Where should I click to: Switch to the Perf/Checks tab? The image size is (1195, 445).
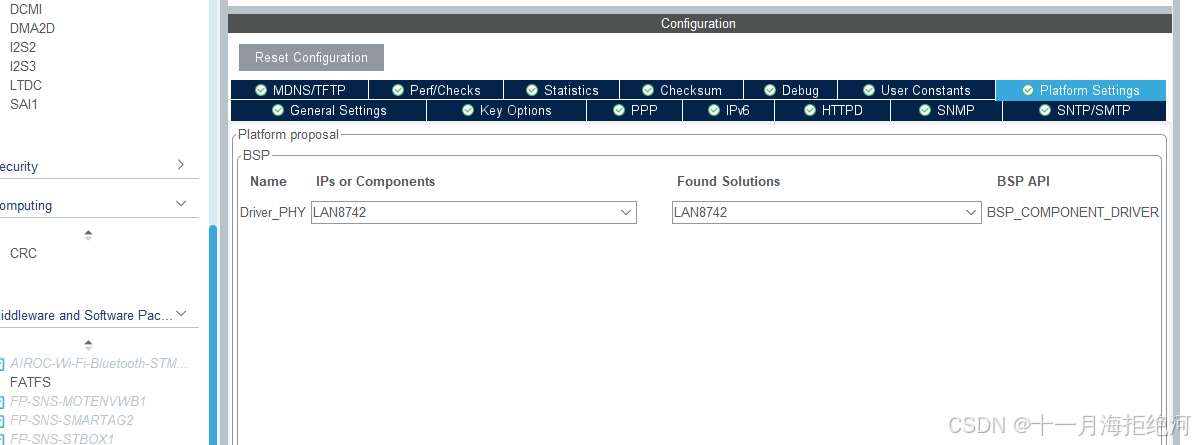click(436, 90)
